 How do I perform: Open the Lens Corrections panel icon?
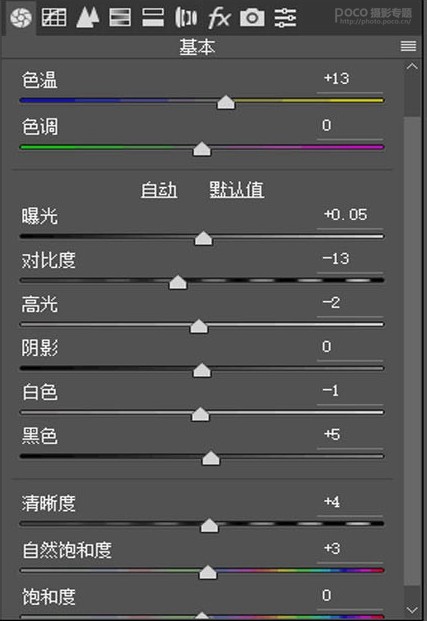[186, 18]
